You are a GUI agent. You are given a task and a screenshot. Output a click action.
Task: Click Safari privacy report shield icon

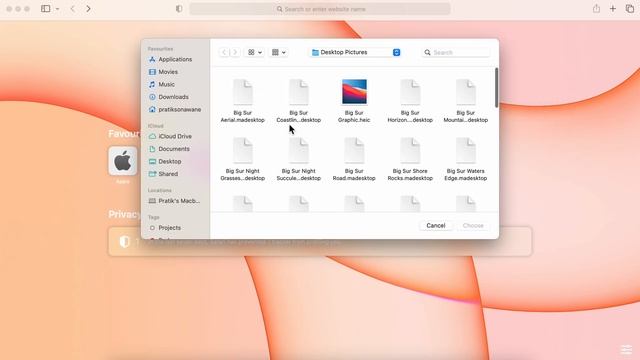(x=179, y=9)
